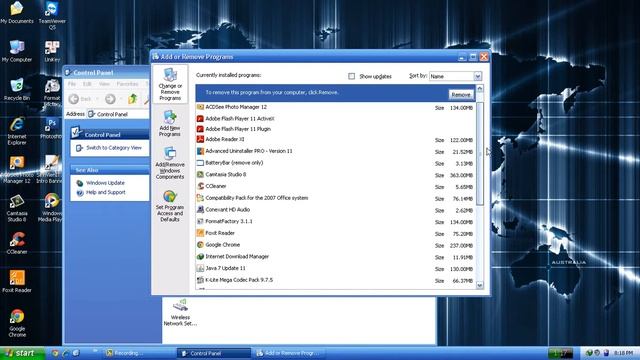Switch to Add or Remove Programs taskbar button

pos(290,353)
